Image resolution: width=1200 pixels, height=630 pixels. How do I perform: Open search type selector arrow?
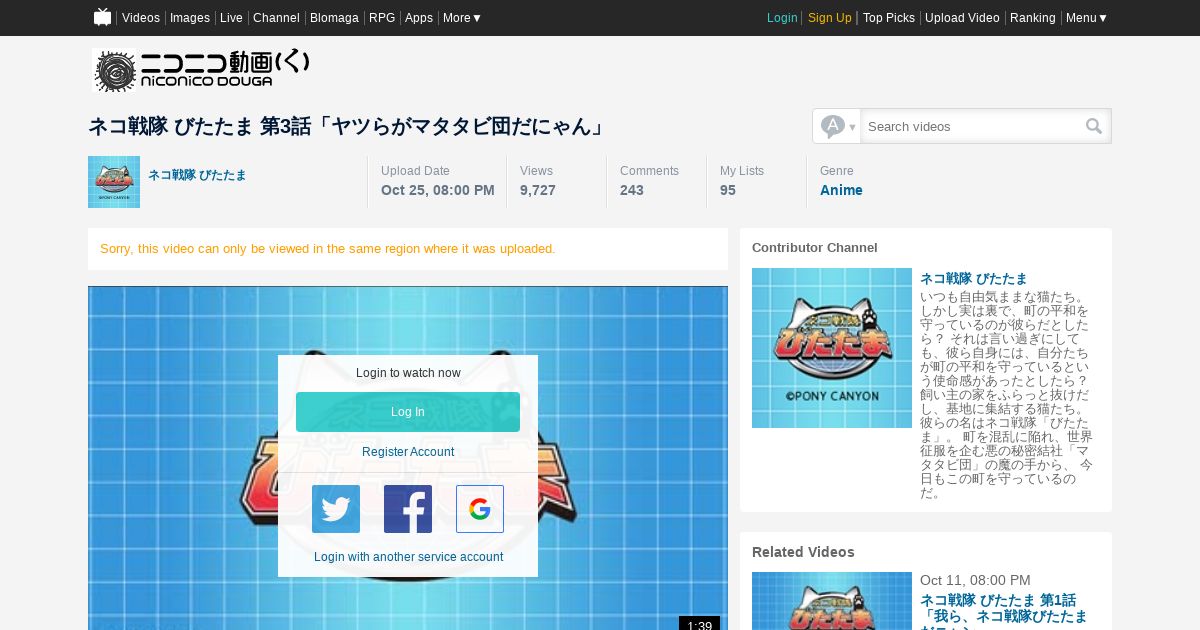[838, 126]
